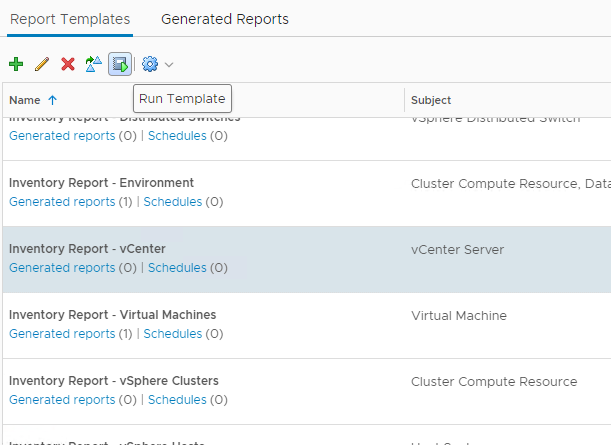Viewport: 611px width, 445px height.
Task: Open Generated reports link under Environment report
Action: (x=62, y=202)
